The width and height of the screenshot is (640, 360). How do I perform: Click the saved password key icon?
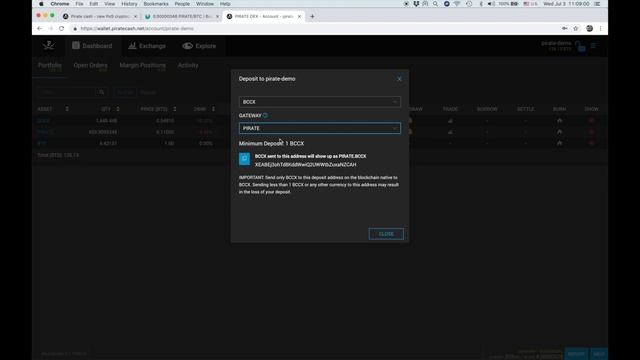coord(564,29)
